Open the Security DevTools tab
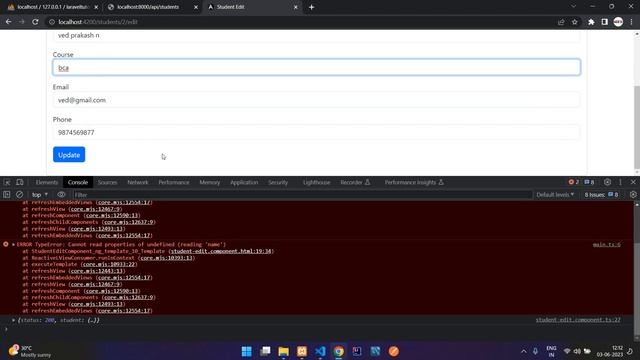640x360 pixels. (278, 182)
